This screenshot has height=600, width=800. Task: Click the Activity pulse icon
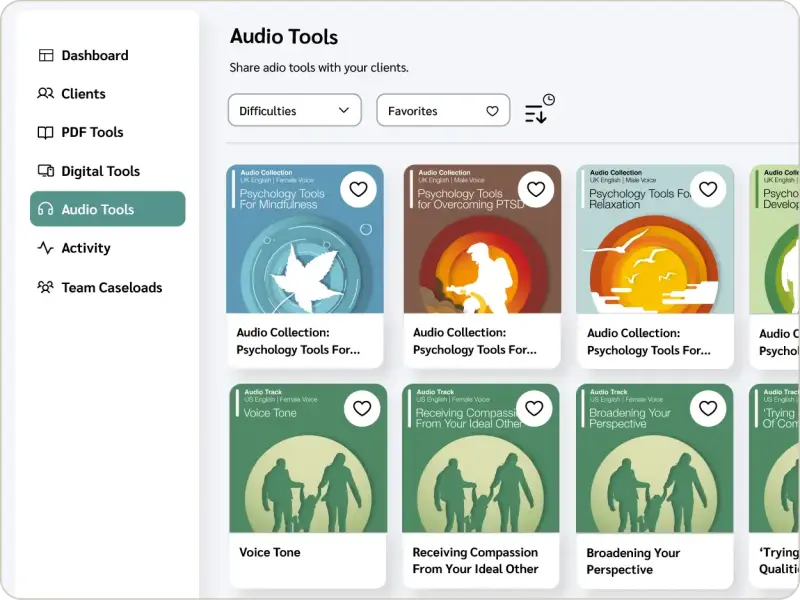(x=45, y=248)
